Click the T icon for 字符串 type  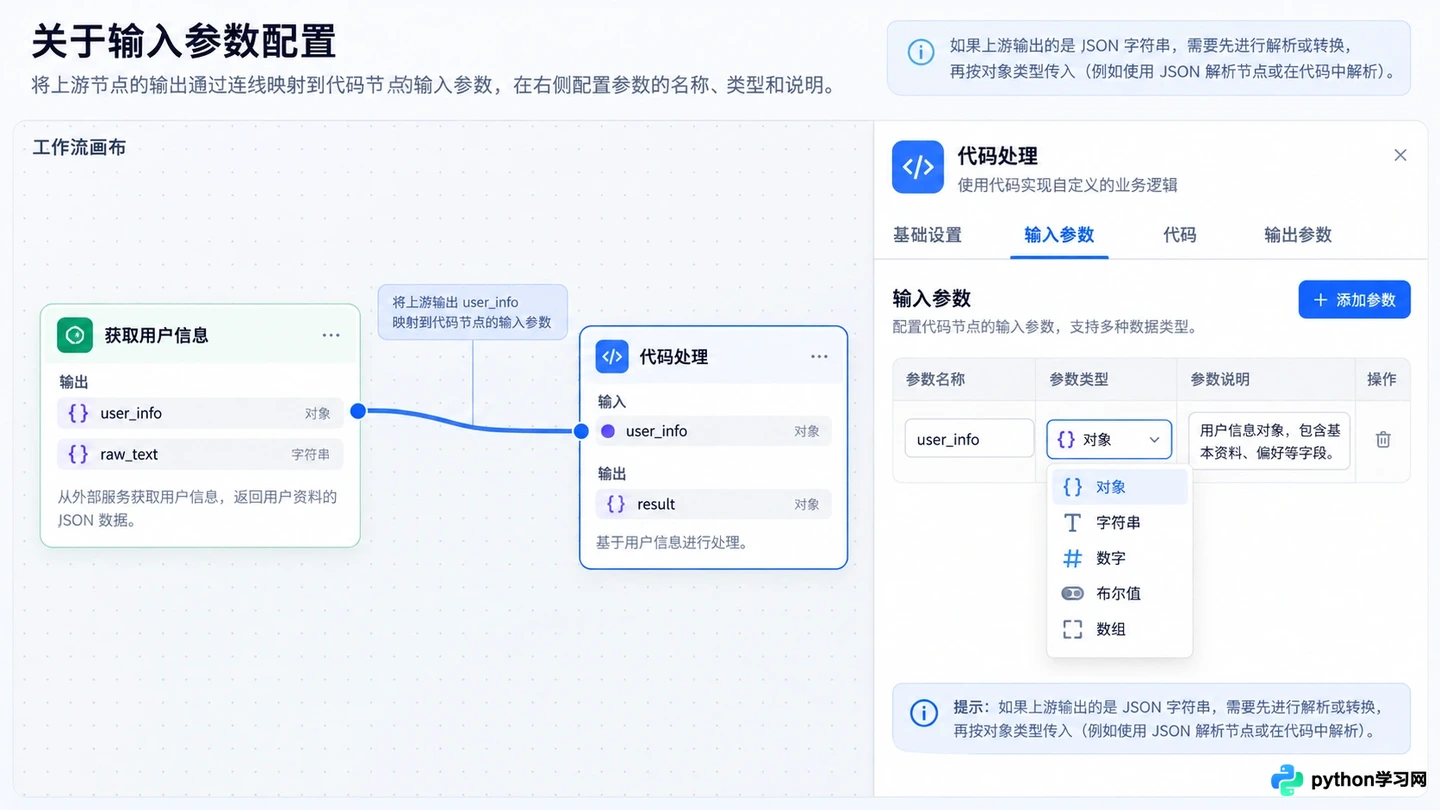[x=1072, y=523]
